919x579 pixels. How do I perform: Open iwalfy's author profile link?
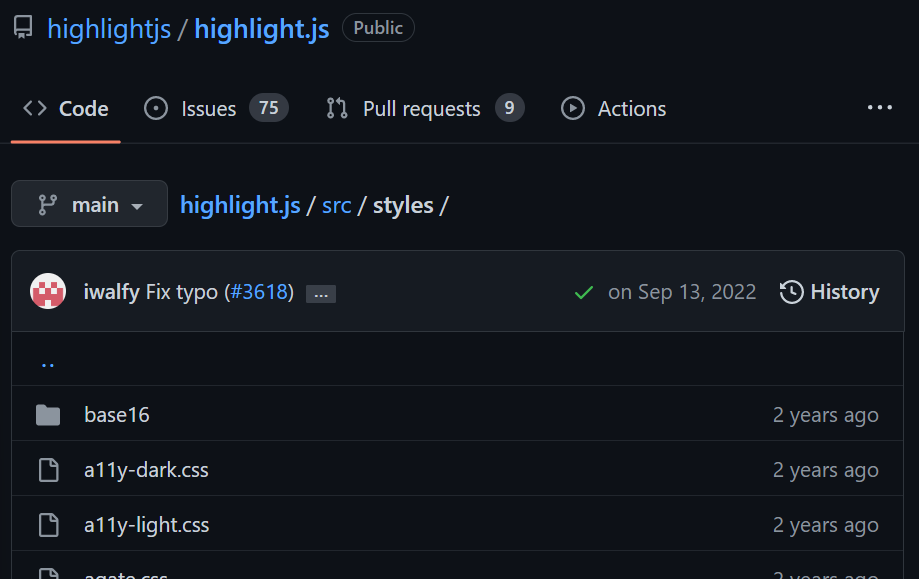(111, 292)
